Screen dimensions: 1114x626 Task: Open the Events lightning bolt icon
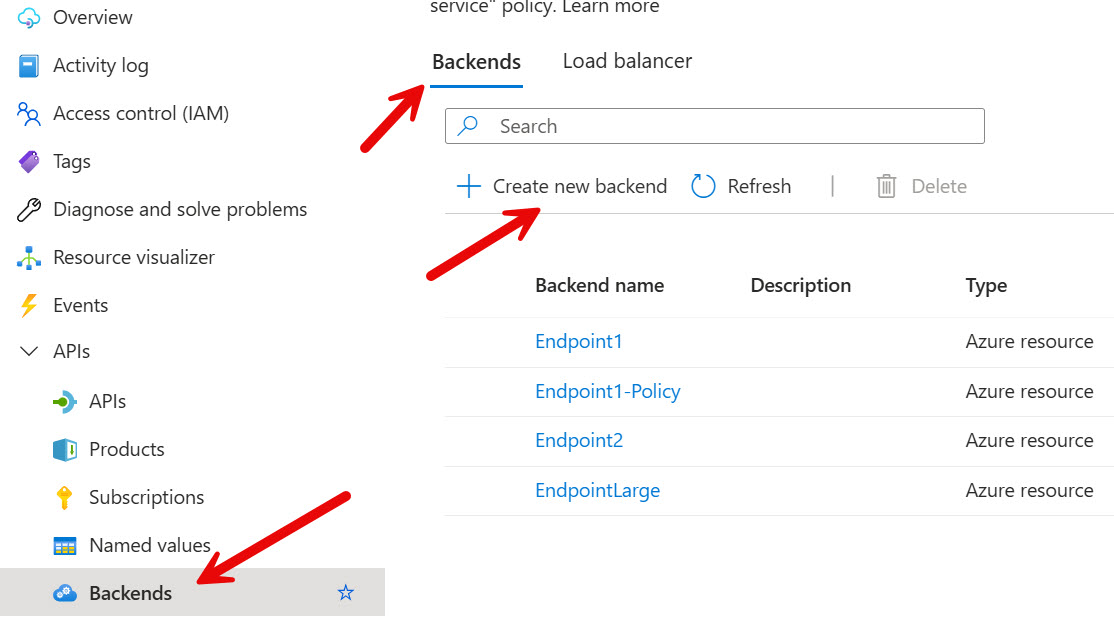[x=29, y=306]
